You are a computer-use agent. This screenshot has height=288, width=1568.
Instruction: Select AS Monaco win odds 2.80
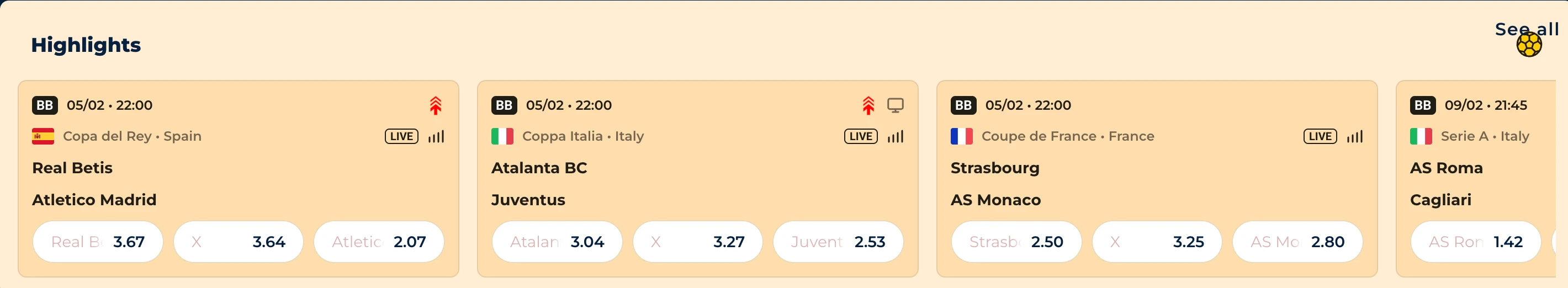(1297, 242)
